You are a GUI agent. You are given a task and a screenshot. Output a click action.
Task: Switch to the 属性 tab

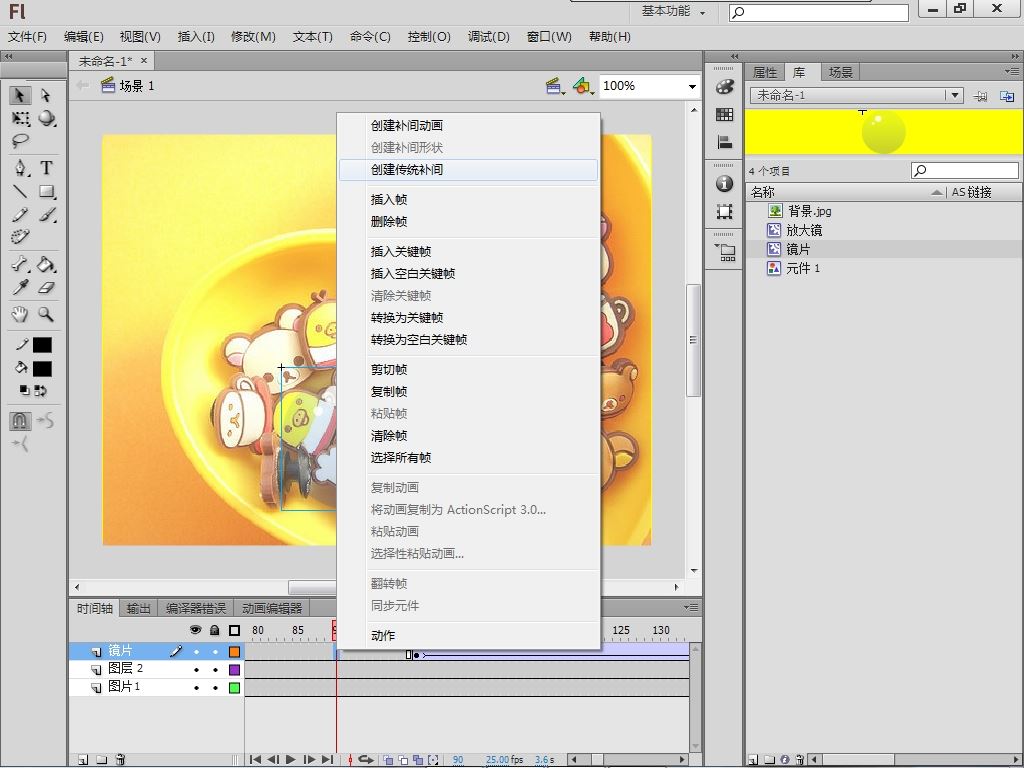[765, 72]
